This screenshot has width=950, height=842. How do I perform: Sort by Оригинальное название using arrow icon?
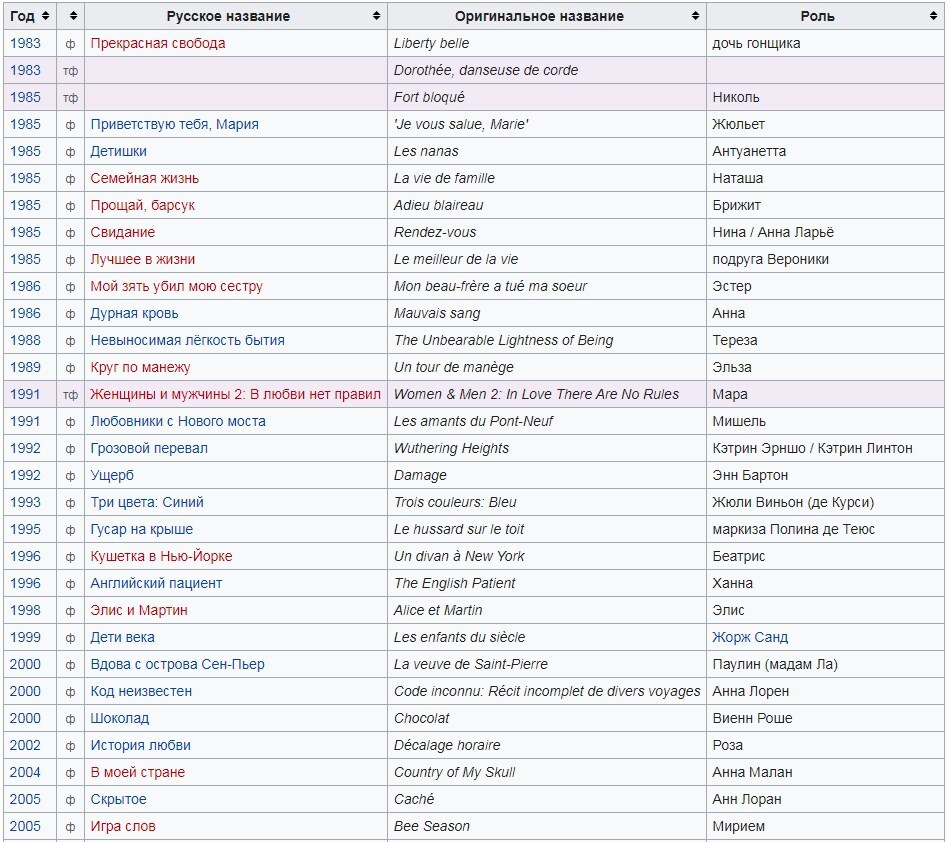tap(695, 16)
